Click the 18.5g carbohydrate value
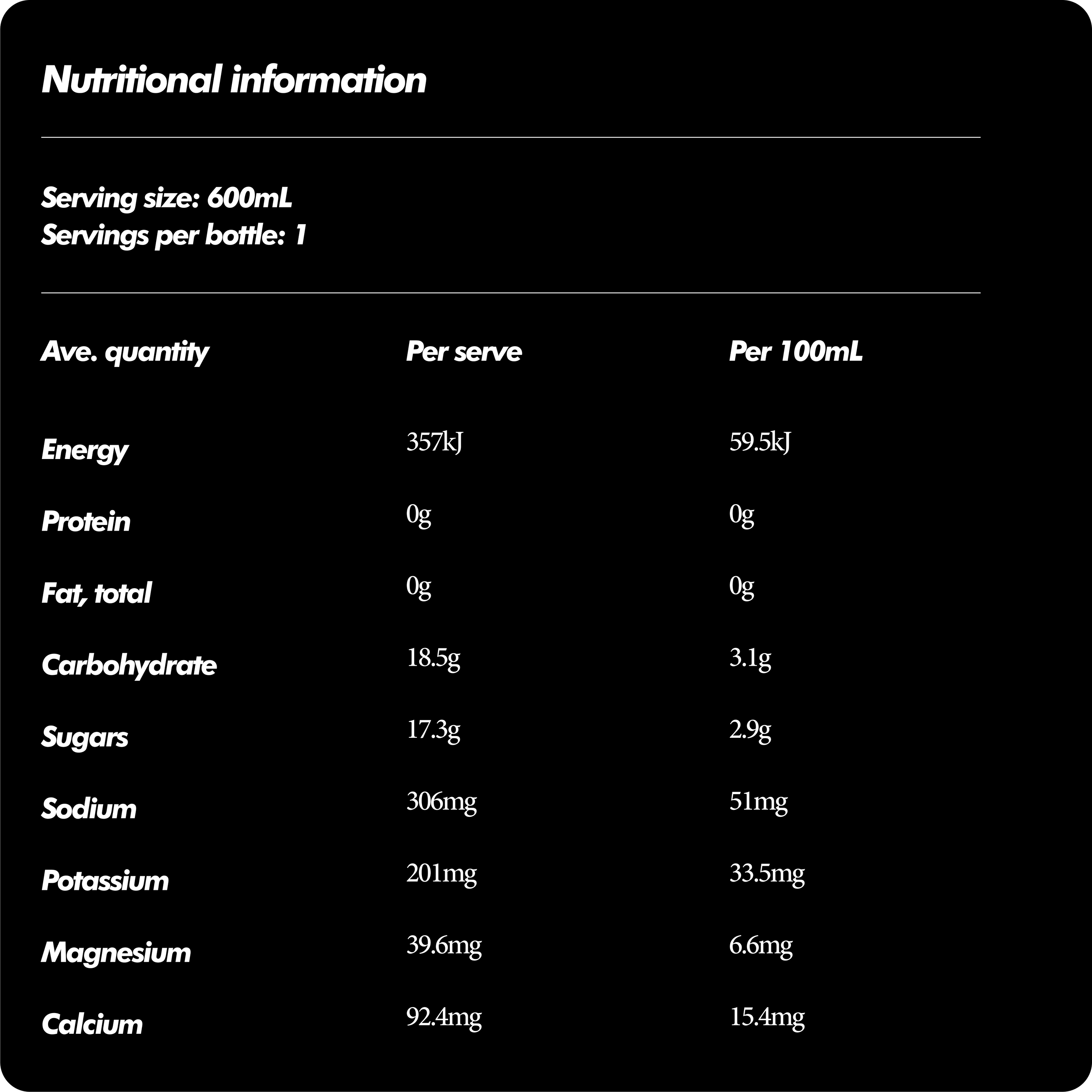Image resolution: width=1092 pixels, height=1092 pixels. pyautogui.click(x=433, y=657)
